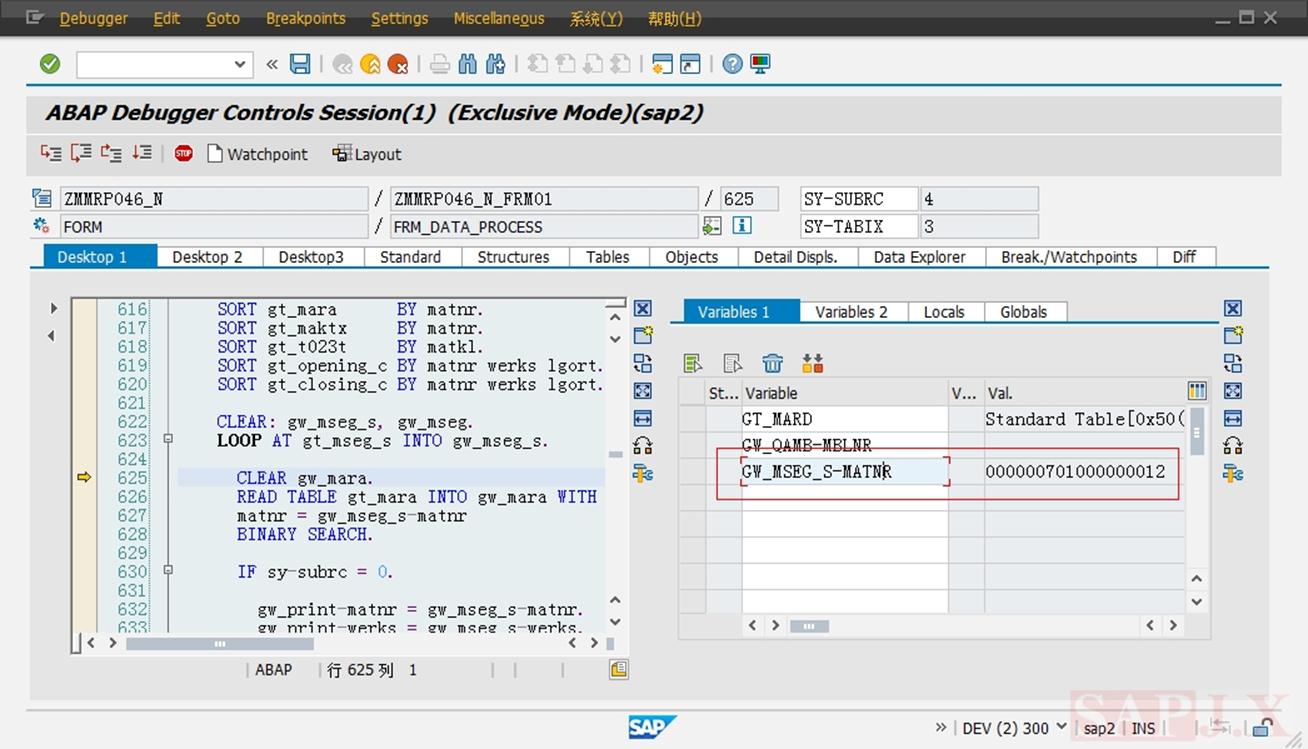The height and width of the screenshot is (749, 1308).
Task: Select the Locals tab
Action: [944, 312]
